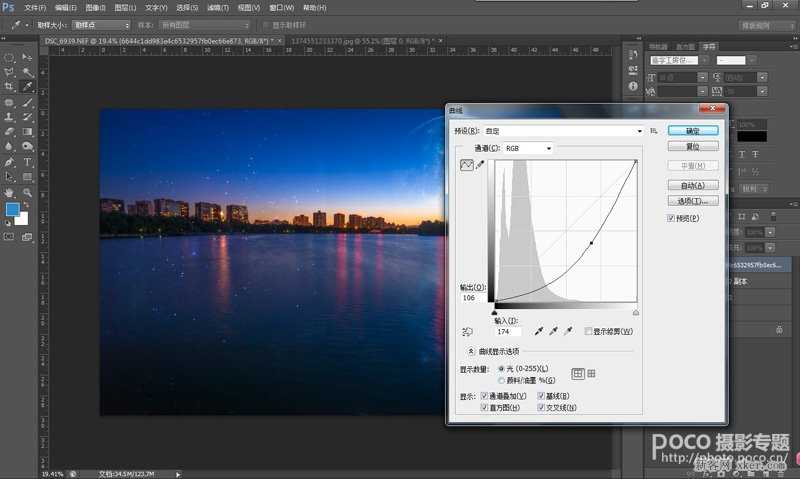This screenshot has height=479, width=800.
Task: Click the 确定 OK button
Action: point(693,131)
